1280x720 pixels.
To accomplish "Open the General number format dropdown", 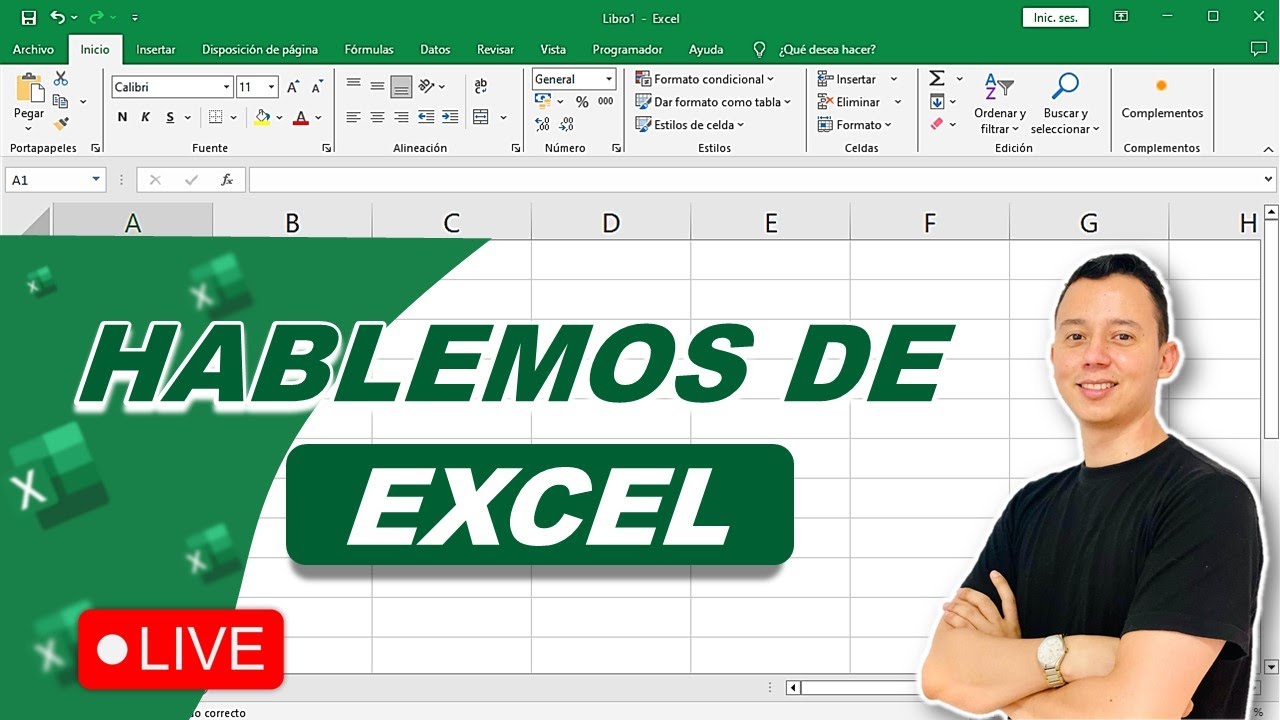I will tap(609, 79).
